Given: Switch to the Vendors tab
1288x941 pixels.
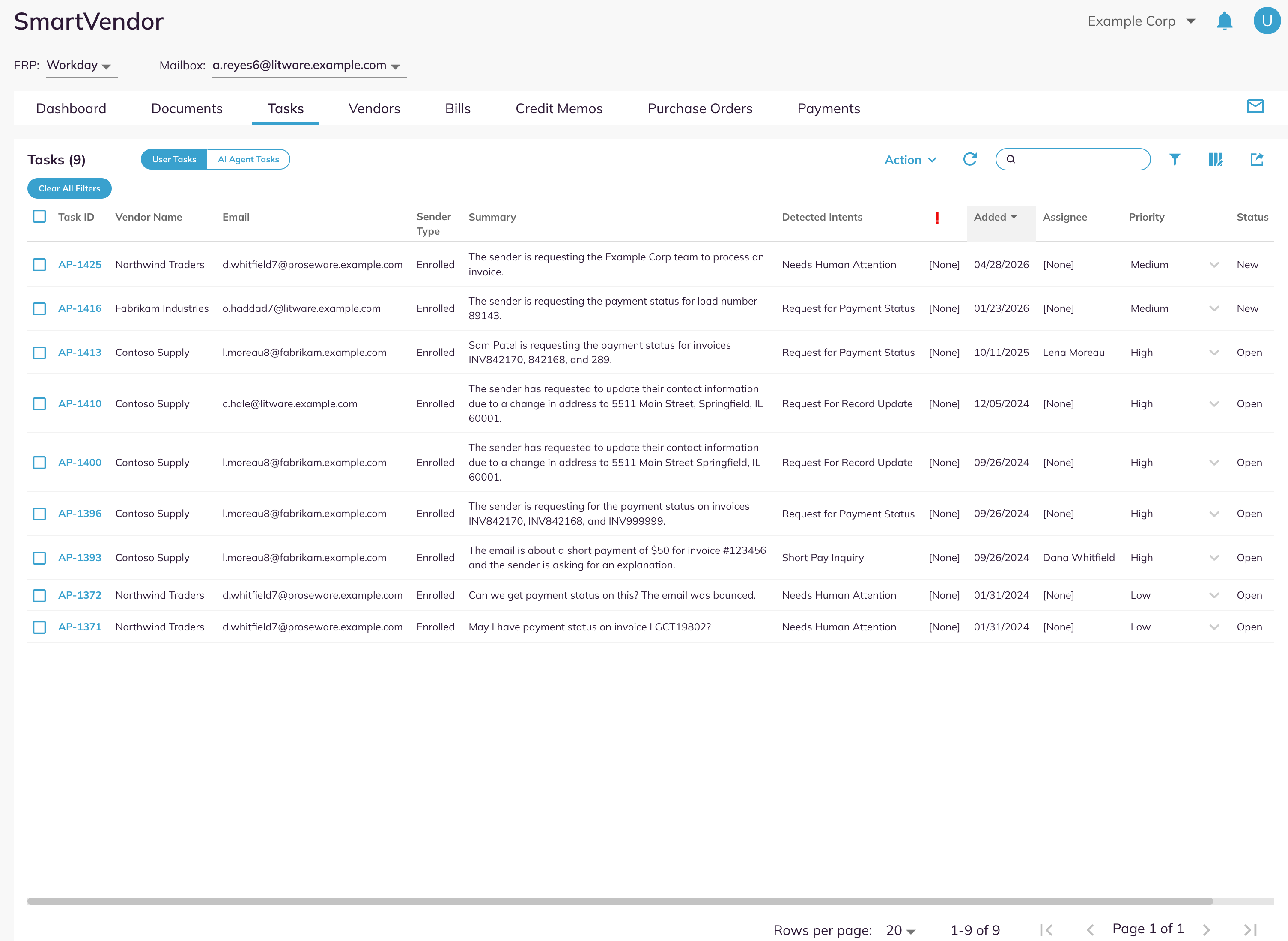Looking at the screenshot, I should 374,108.
